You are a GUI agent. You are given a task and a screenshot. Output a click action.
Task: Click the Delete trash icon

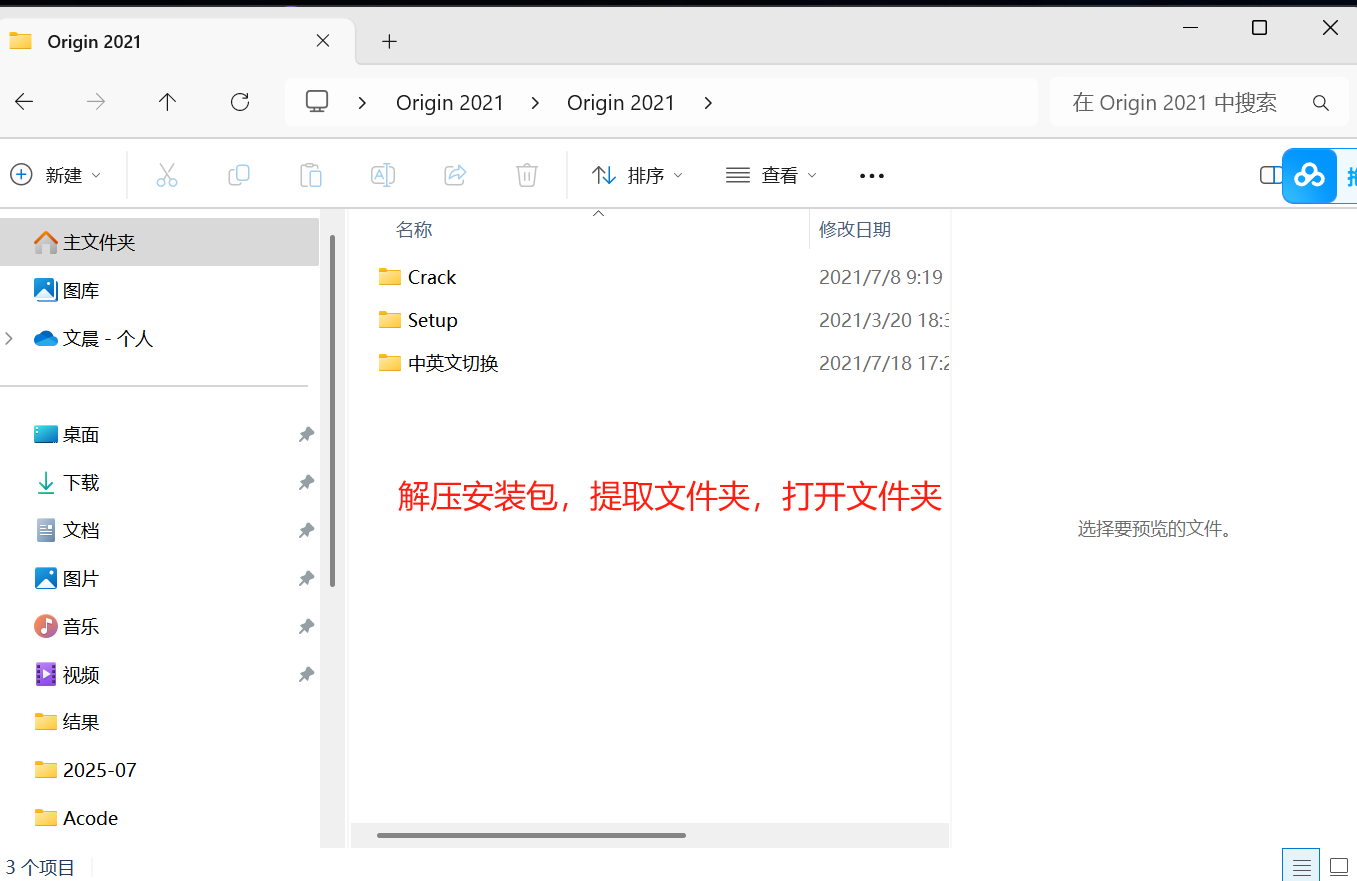pyautogui.click(x=527, y=175)
